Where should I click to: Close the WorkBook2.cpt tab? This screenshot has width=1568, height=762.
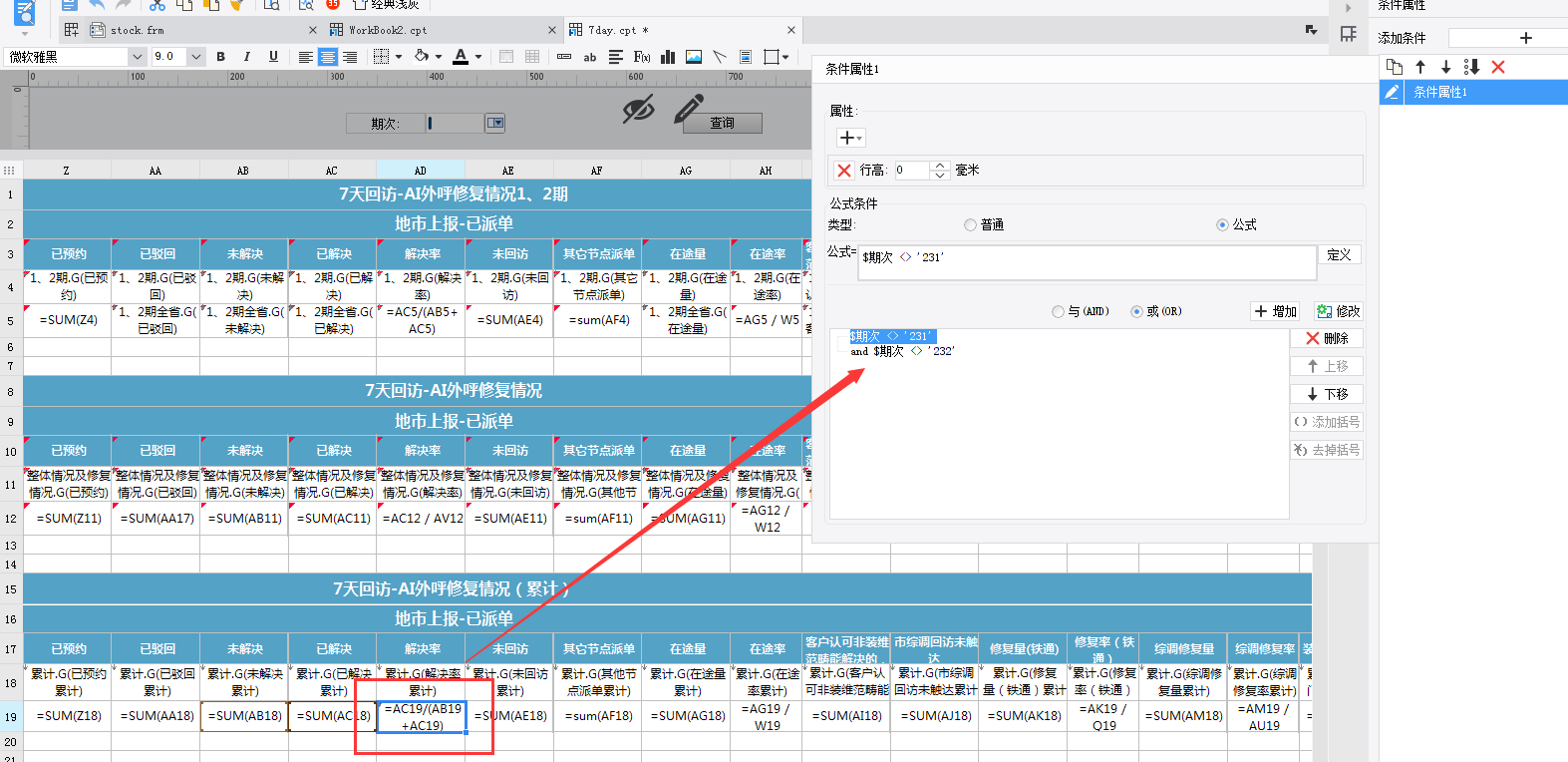click(552, 30)
